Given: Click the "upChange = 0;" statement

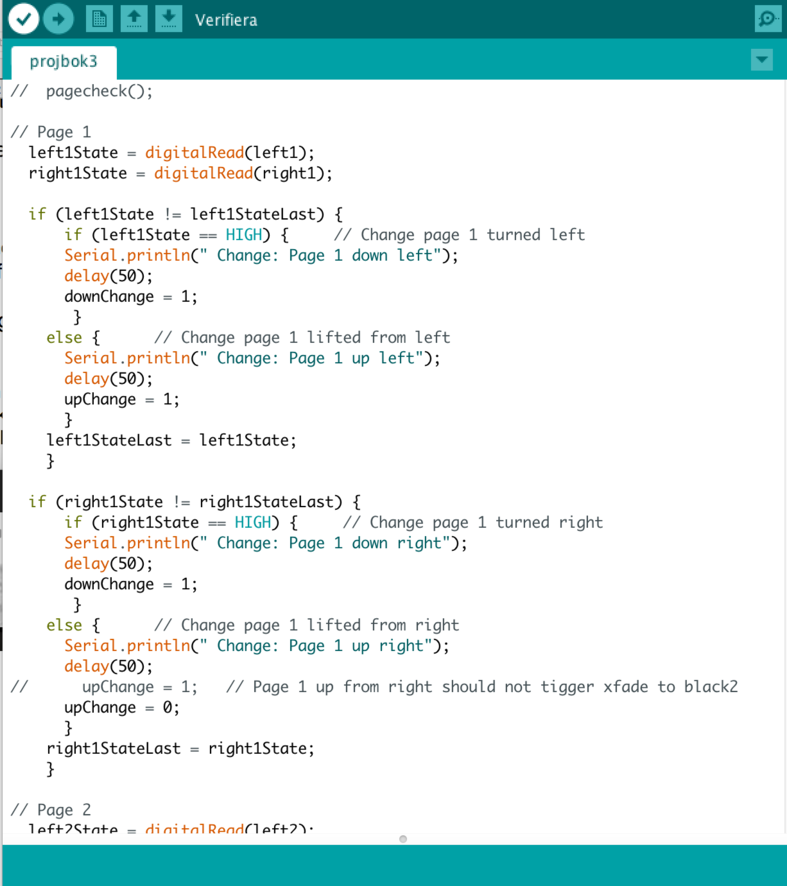Looking at the screenshot, I should [x=122, y=708].
